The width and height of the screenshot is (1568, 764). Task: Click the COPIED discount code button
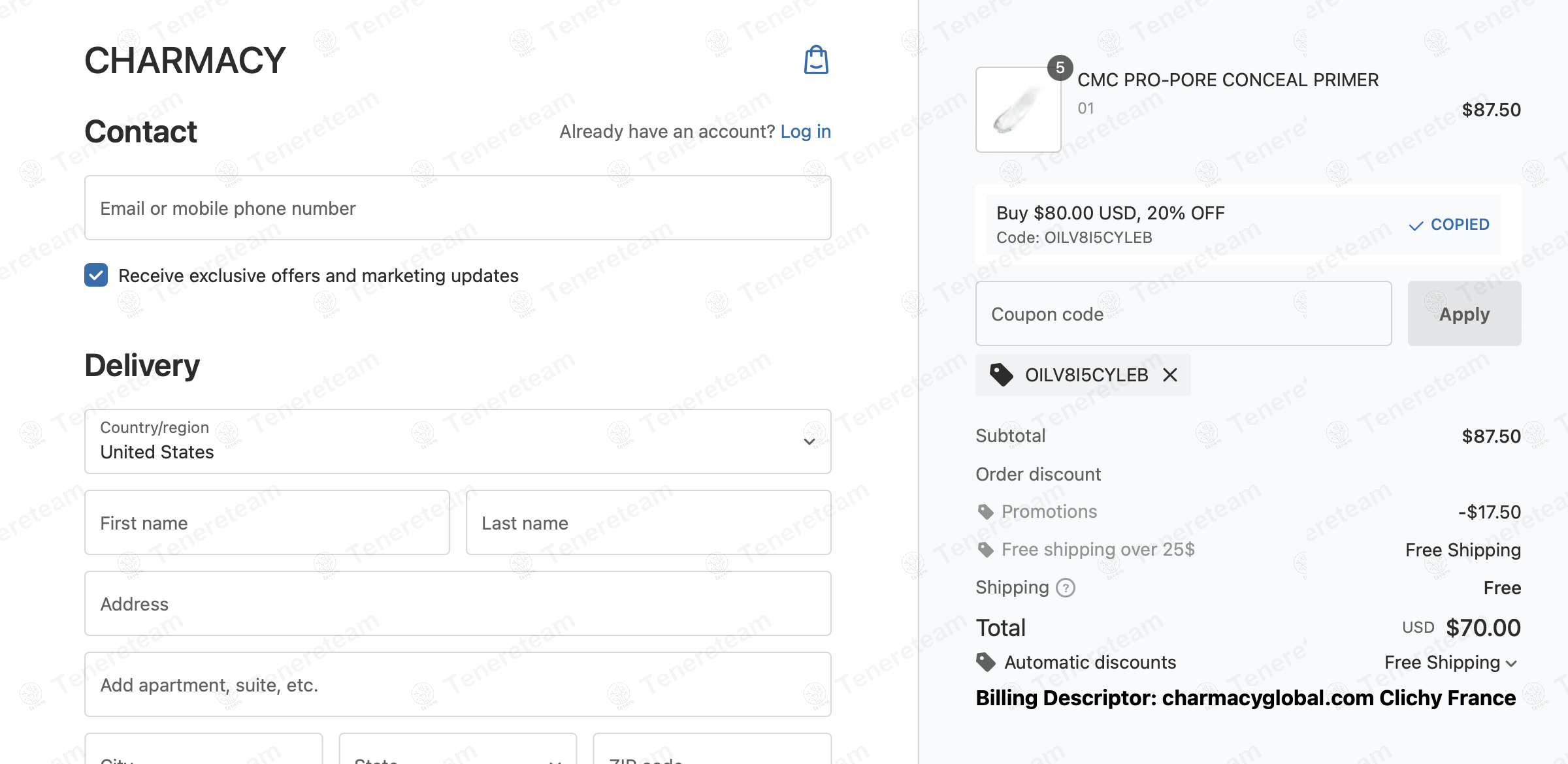click(1449, 225)
